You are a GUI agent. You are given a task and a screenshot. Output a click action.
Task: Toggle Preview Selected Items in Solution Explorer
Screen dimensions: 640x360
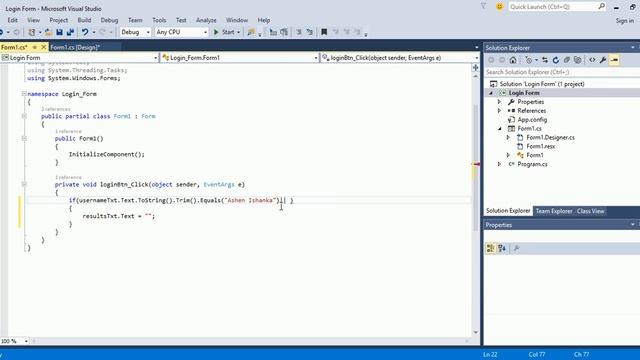pos(614,60)
